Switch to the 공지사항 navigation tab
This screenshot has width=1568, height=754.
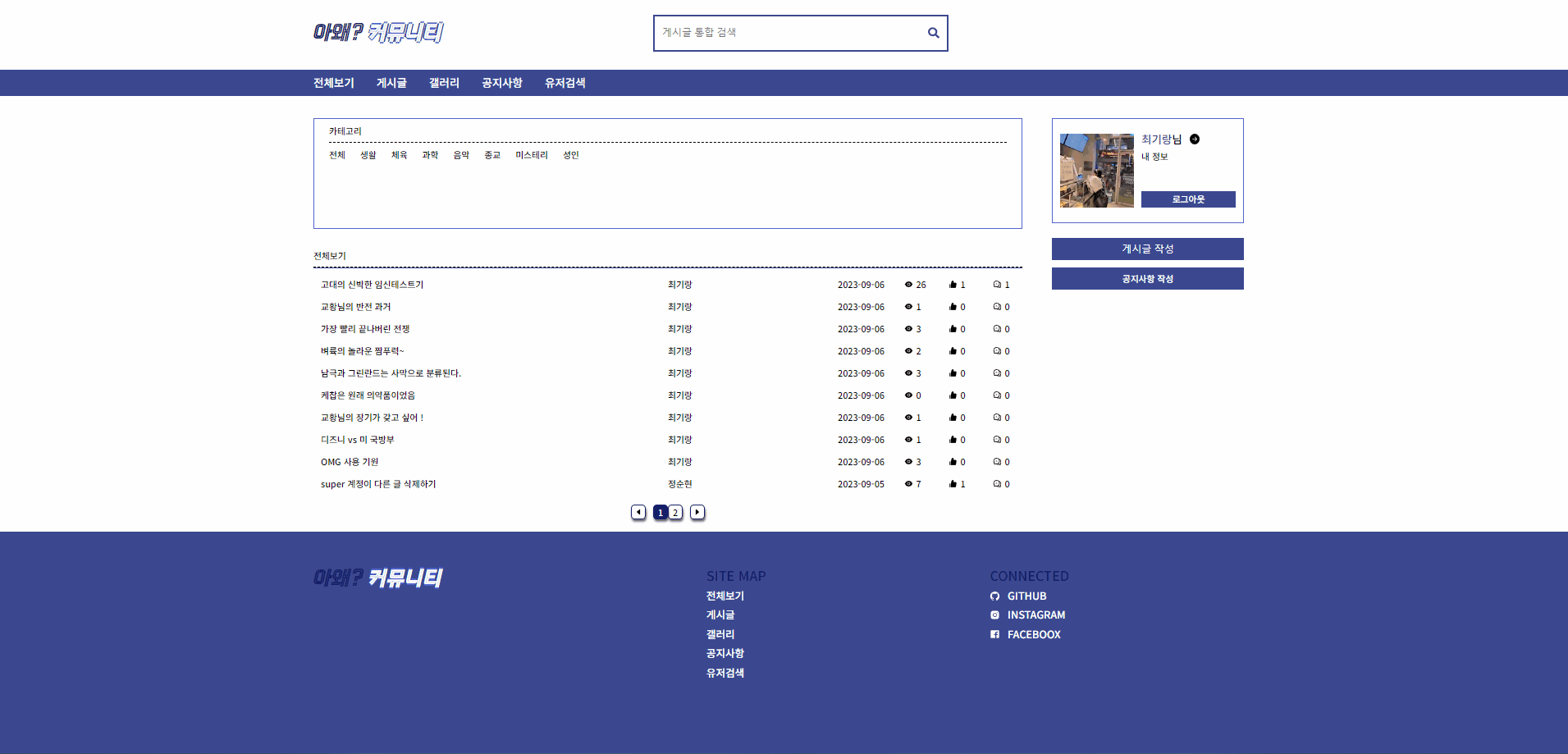click(x=502, y=83)
